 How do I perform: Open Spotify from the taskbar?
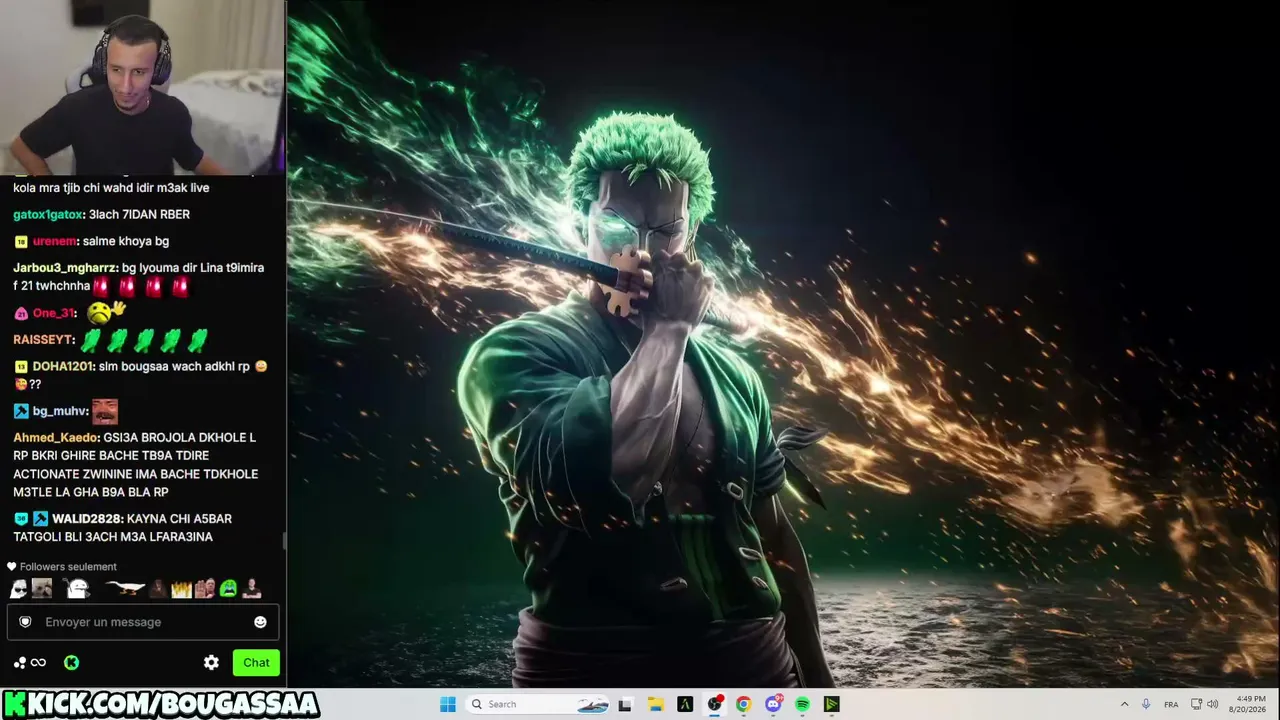(802, 704)
